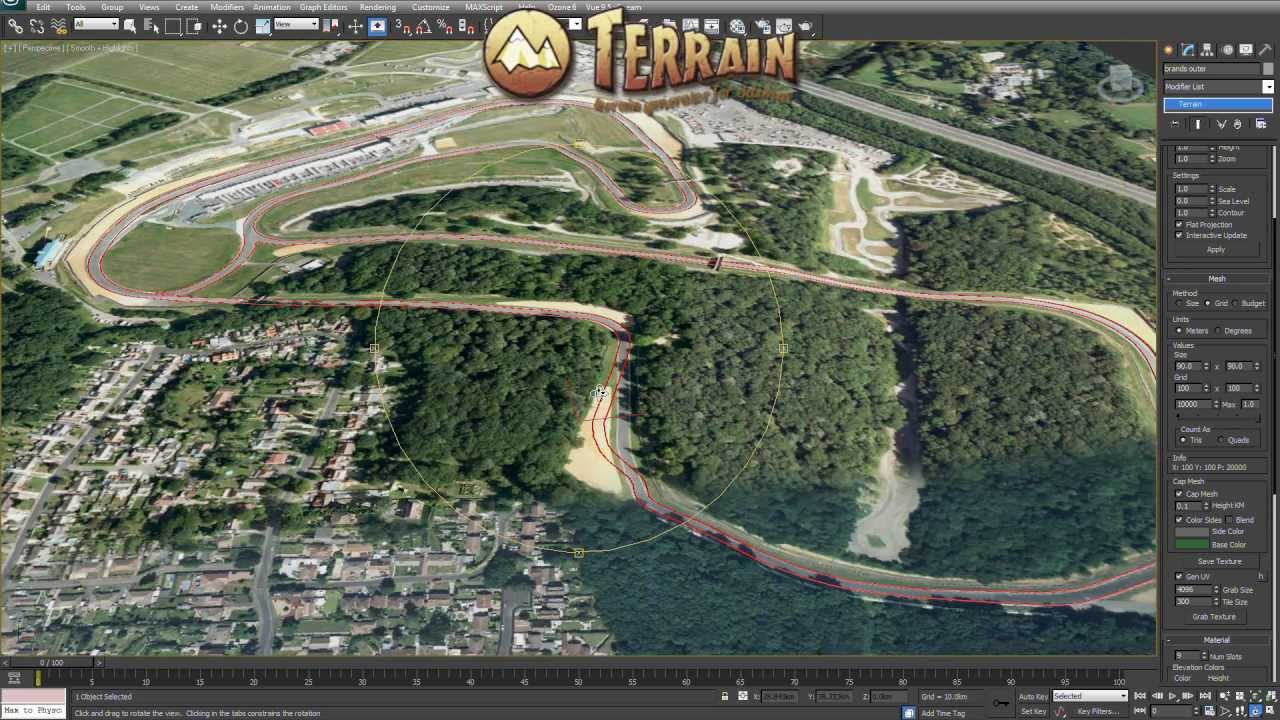Open the Edit menu
Viewport: 1280px width, 720px height.
click(x=43, y=7)
